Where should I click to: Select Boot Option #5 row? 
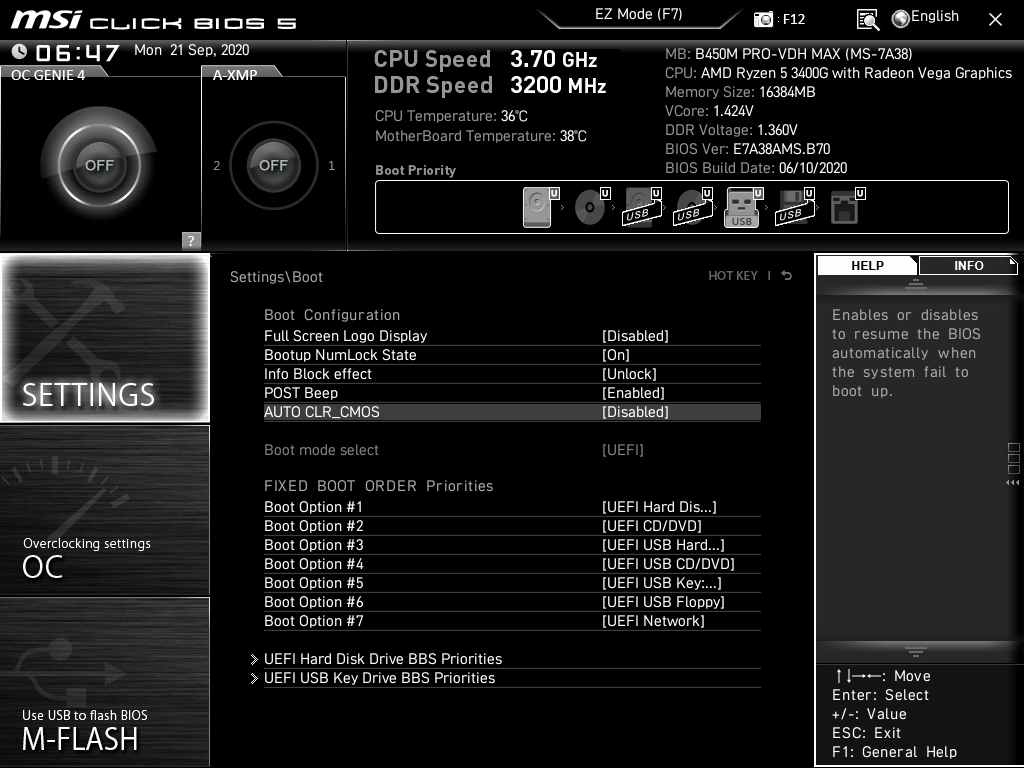(x=512, y=583)
